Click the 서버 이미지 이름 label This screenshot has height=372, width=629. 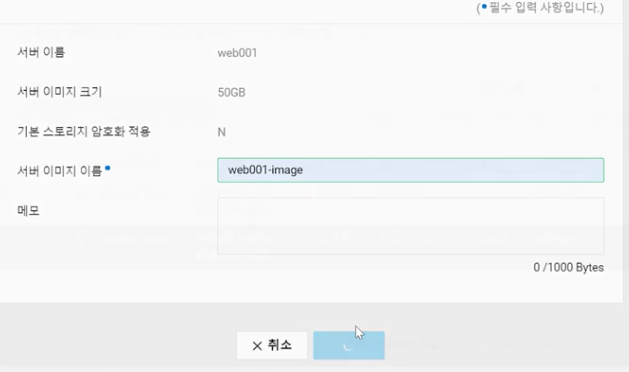[59, 171]
